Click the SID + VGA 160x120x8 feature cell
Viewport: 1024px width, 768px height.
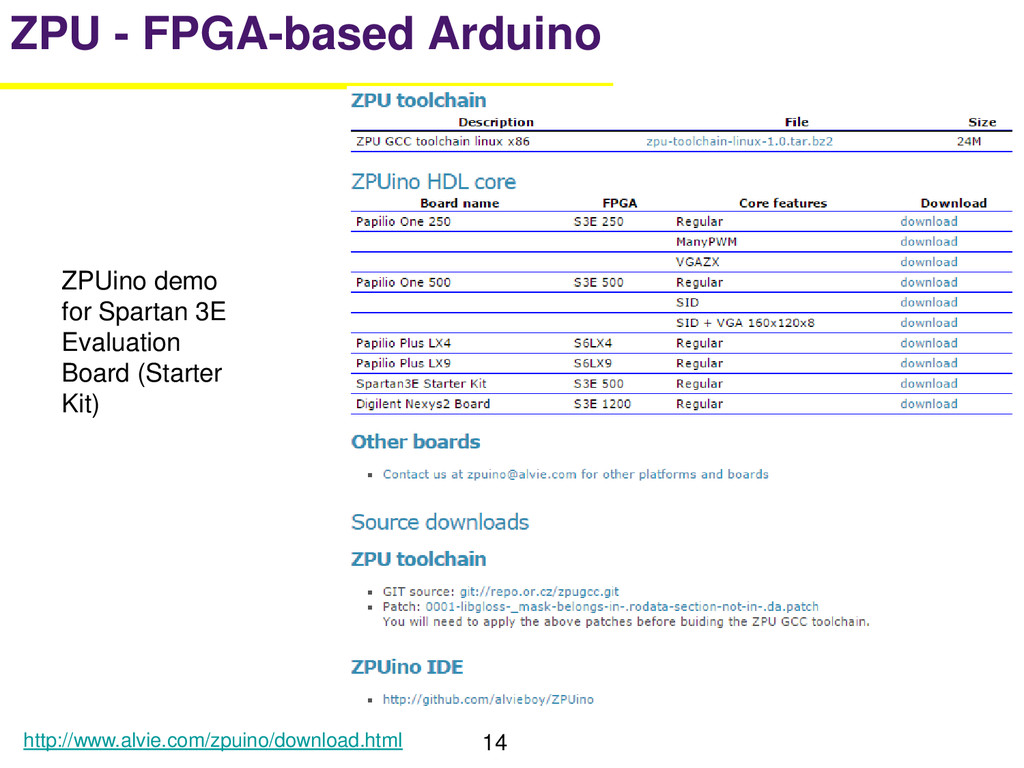pyautogui.click(x=745, y=323)
